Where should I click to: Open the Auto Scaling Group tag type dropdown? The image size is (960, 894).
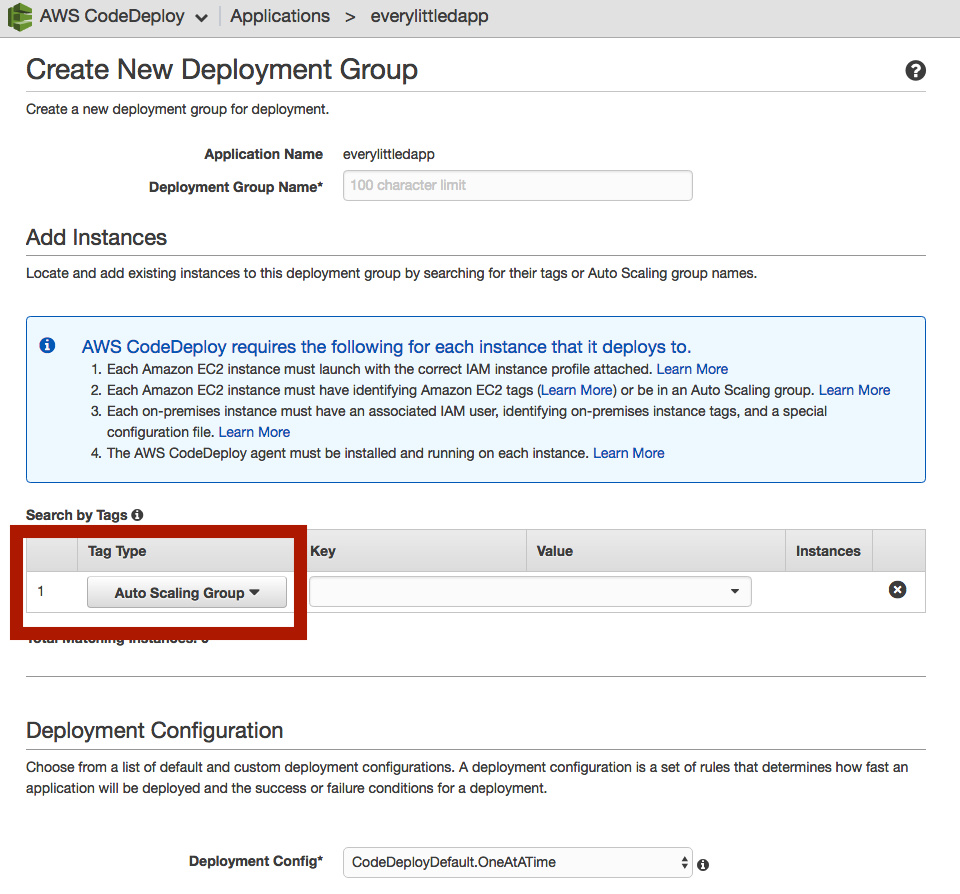click(187, 592)
